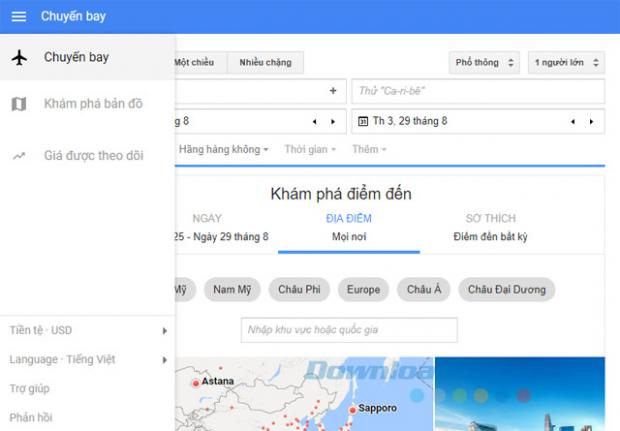The height and width of the screenshot is (431, 620).
Task: Select the Nhiều chặng trip type
Action: 265,63
